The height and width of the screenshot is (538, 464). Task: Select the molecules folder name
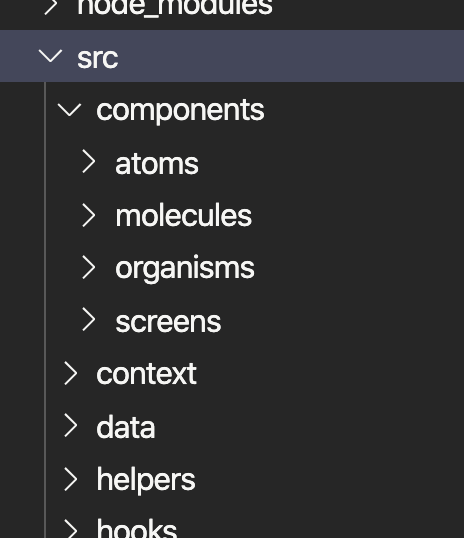[x=184, y=215]
